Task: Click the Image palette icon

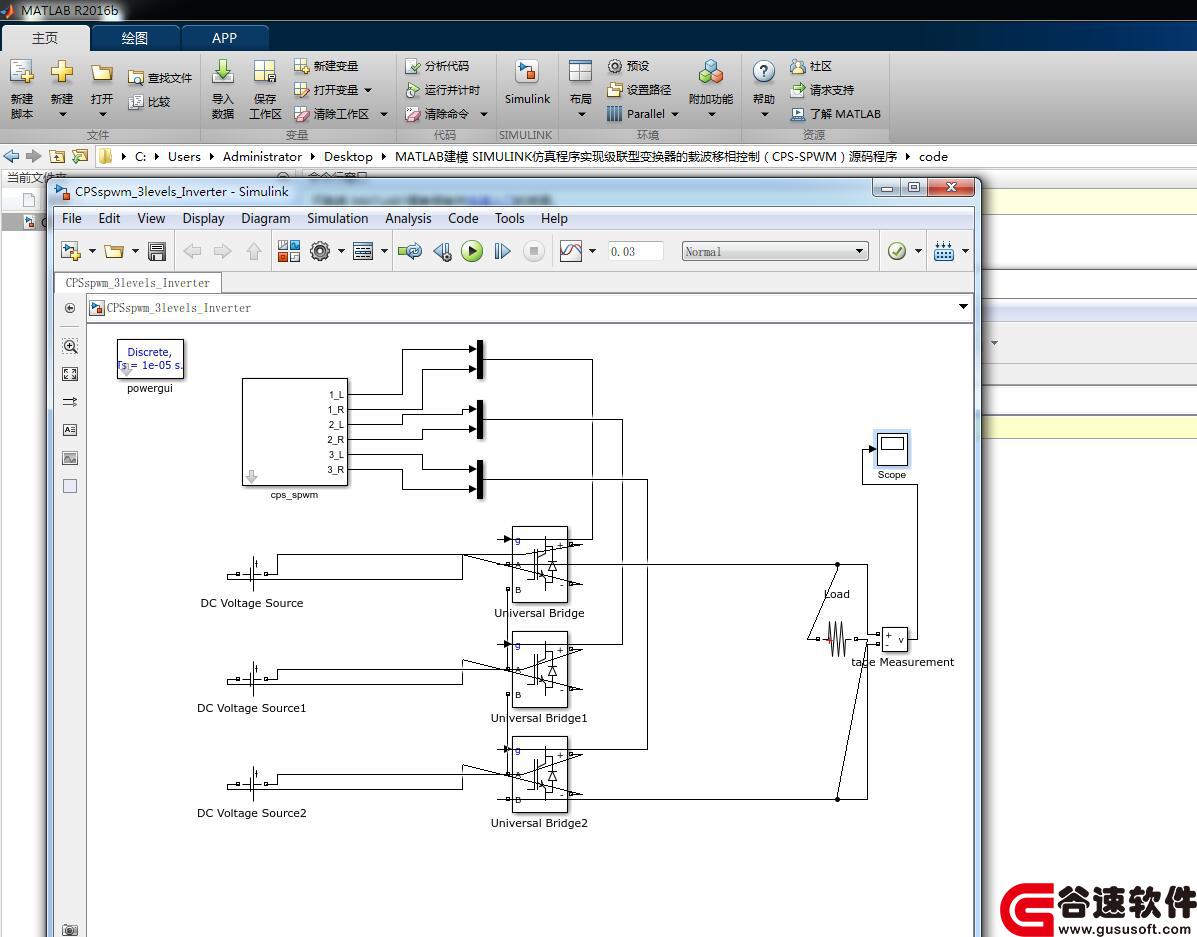Action: tap(69, 458)
